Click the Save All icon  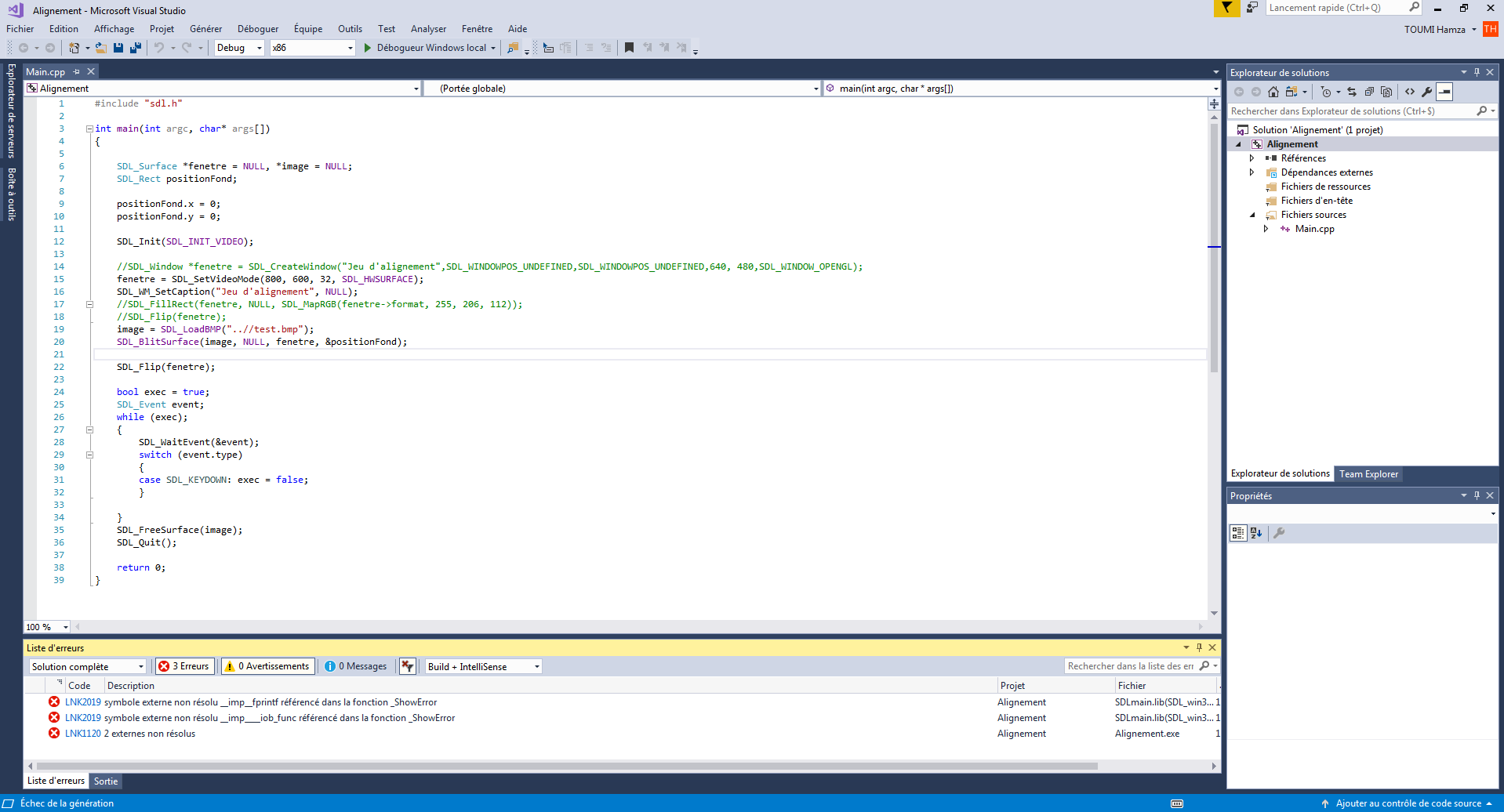tap(135, 48)
